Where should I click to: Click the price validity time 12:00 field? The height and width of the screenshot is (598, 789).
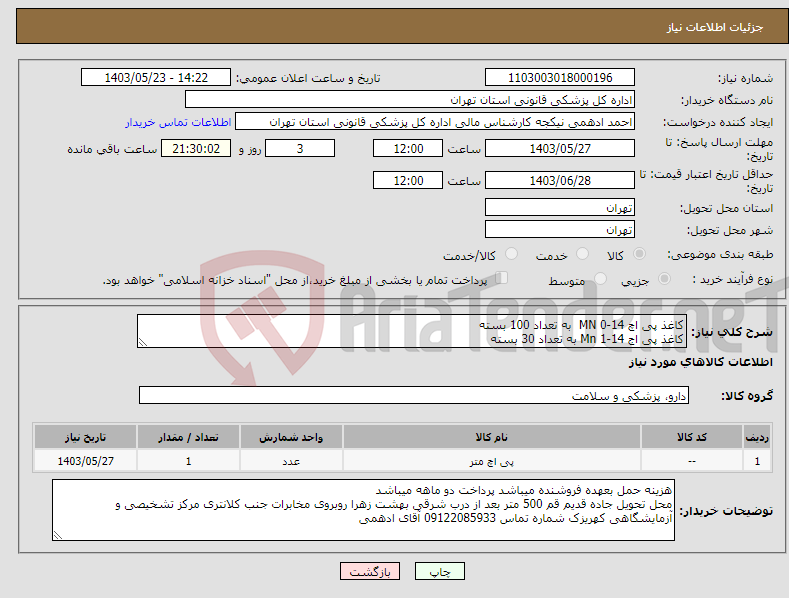[x=408, y=180]
